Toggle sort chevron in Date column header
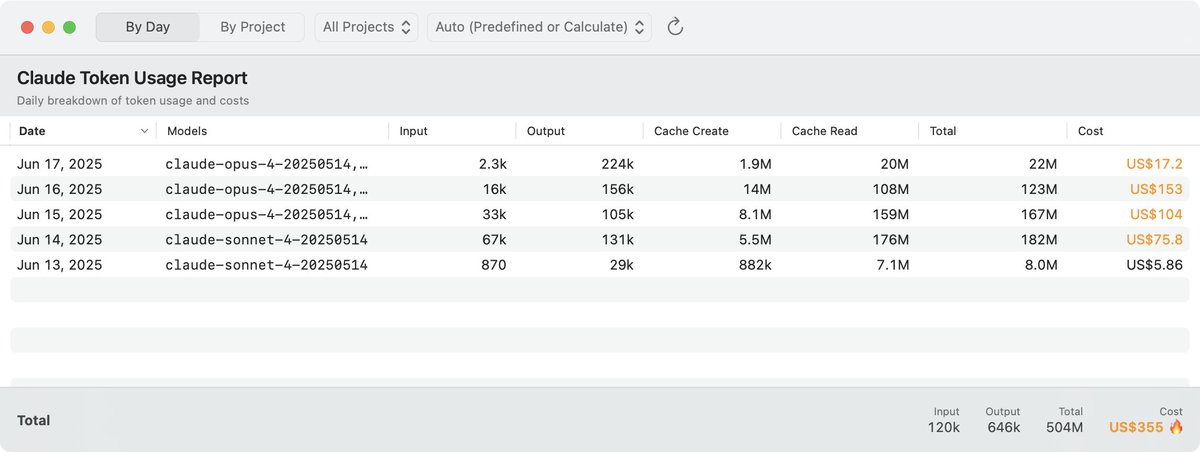Viewport: 1200px width, 452px height. click(x=145, y=131)
